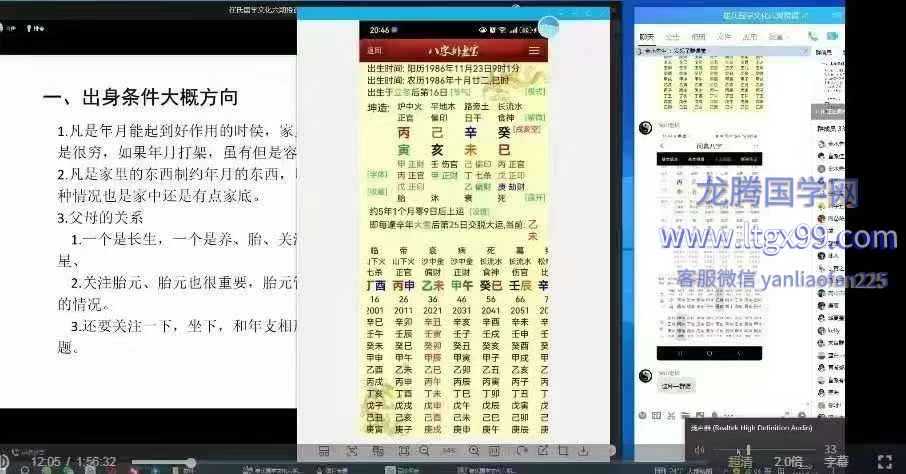Switch to the first chat tab (聊天)
The width and height of the screenshot is (906, 474).
pos(647,37)
